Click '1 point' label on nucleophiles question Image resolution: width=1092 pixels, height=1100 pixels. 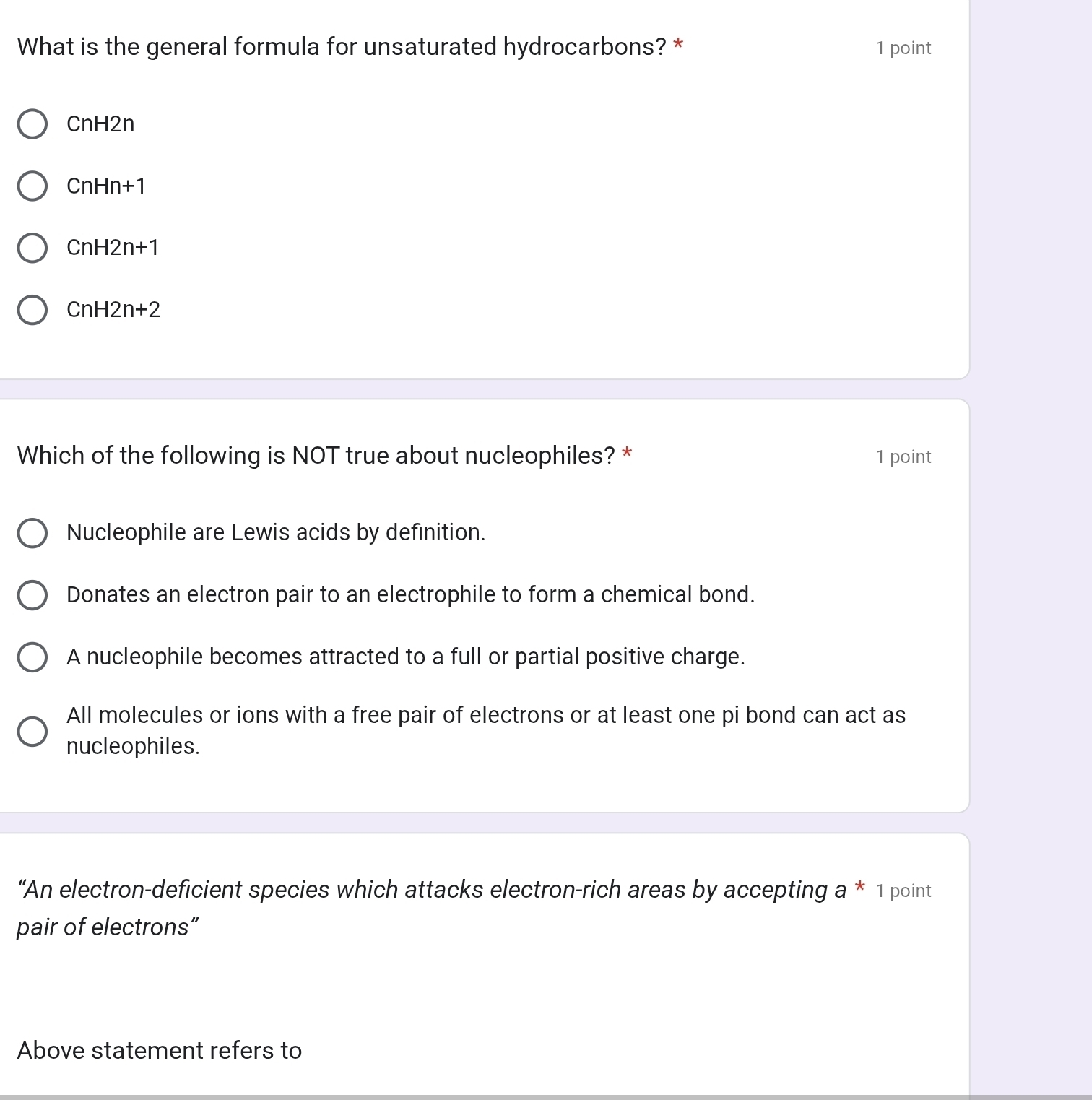[x=903, y=457]
